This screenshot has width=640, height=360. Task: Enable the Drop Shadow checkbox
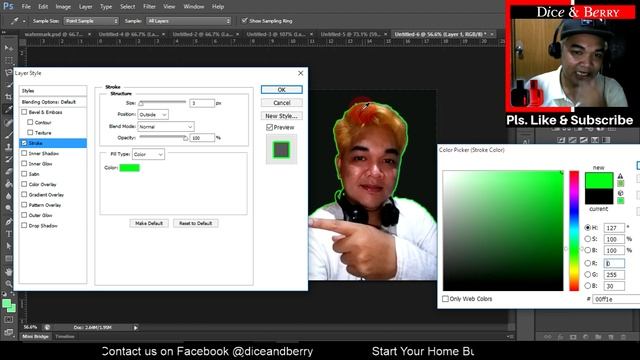click(x=24, y=225)
